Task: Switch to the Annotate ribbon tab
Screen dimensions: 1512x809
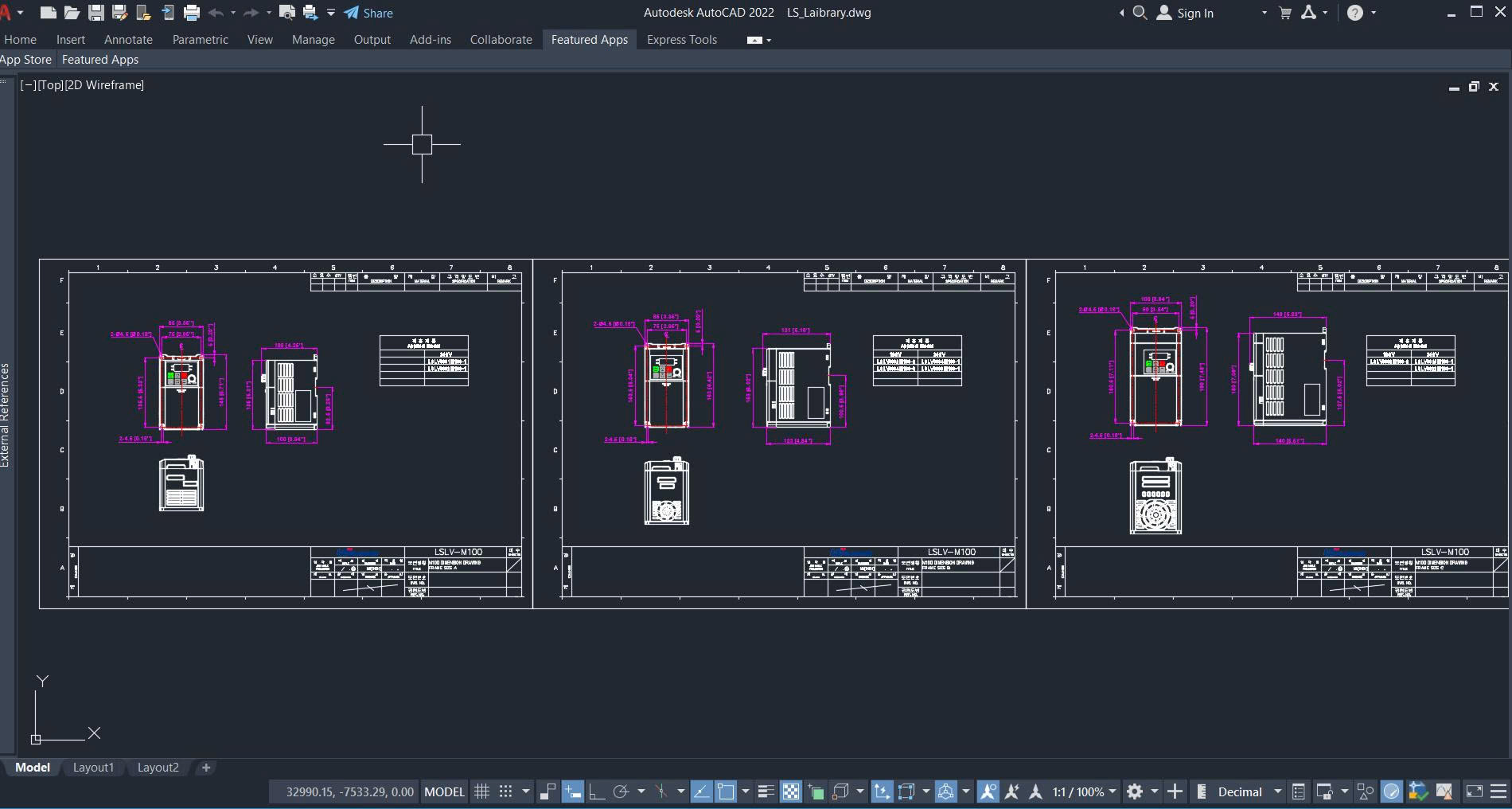Action: 128,40
